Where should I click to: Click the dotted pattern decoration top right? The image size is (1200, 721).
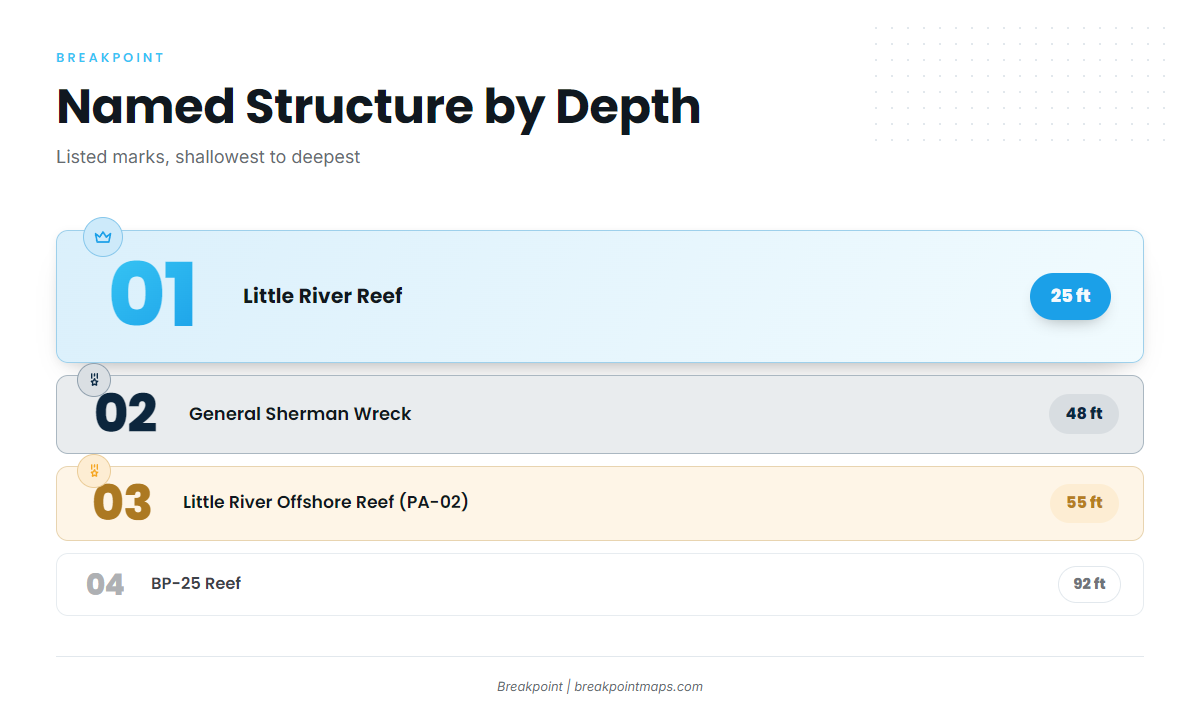coord(1021,86)
